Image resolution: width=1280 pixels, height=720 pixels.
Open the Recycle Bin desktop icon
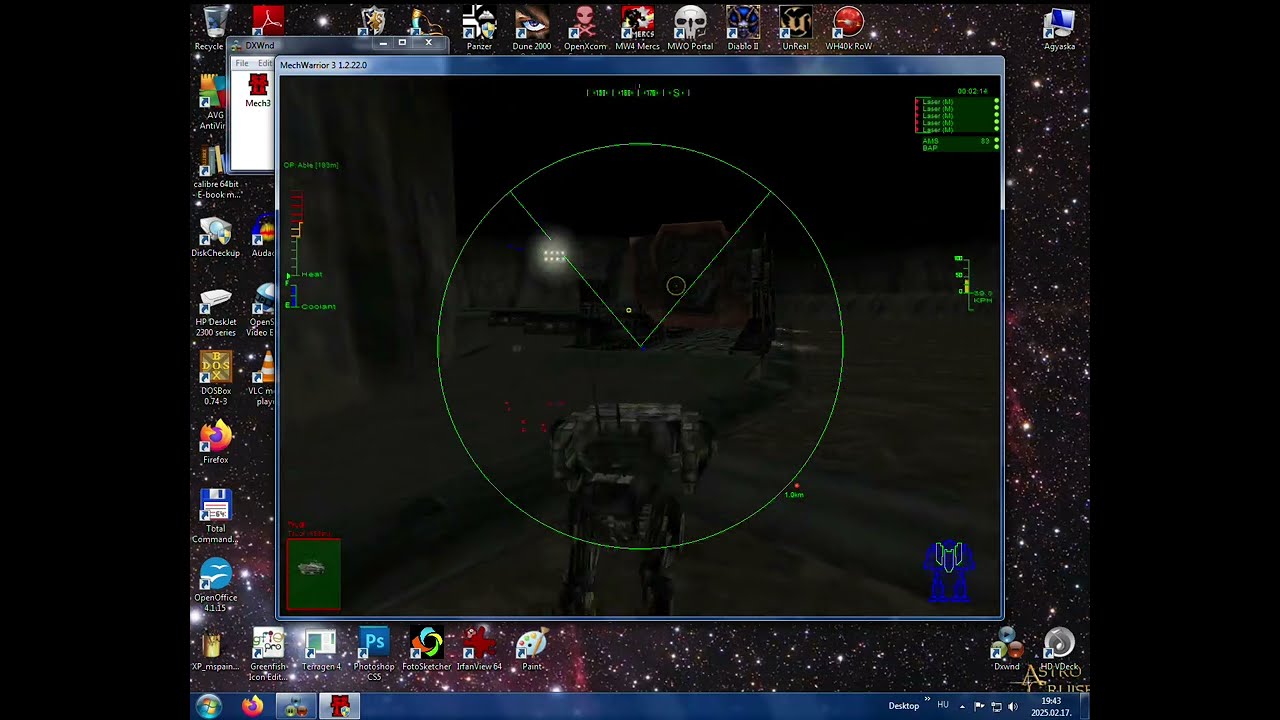[213, 27]
